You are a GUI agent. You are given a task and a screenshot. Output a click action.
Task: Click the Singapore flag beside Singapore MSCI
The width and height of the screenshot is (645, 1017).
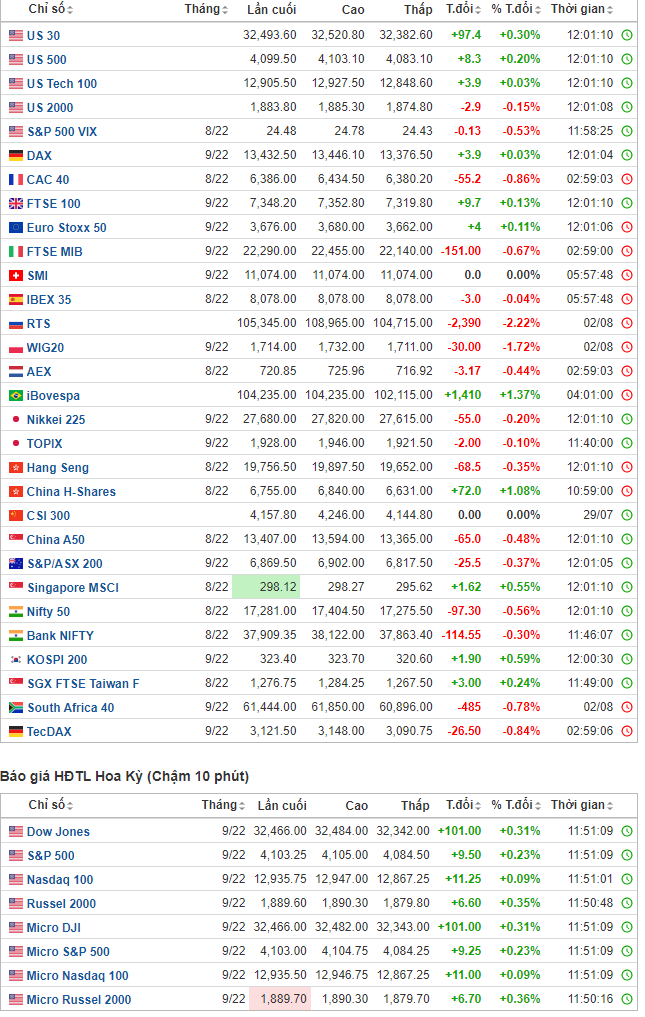pos(16,588)
